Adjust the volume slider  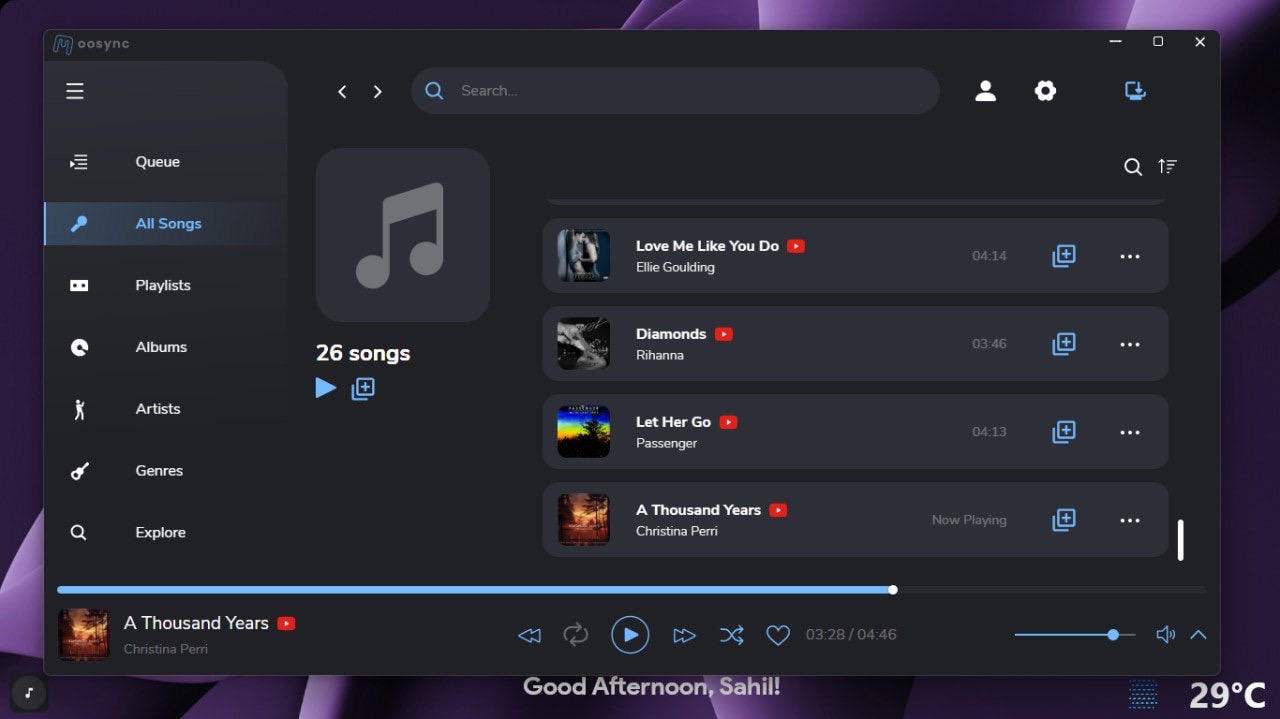click(1075, 634)
